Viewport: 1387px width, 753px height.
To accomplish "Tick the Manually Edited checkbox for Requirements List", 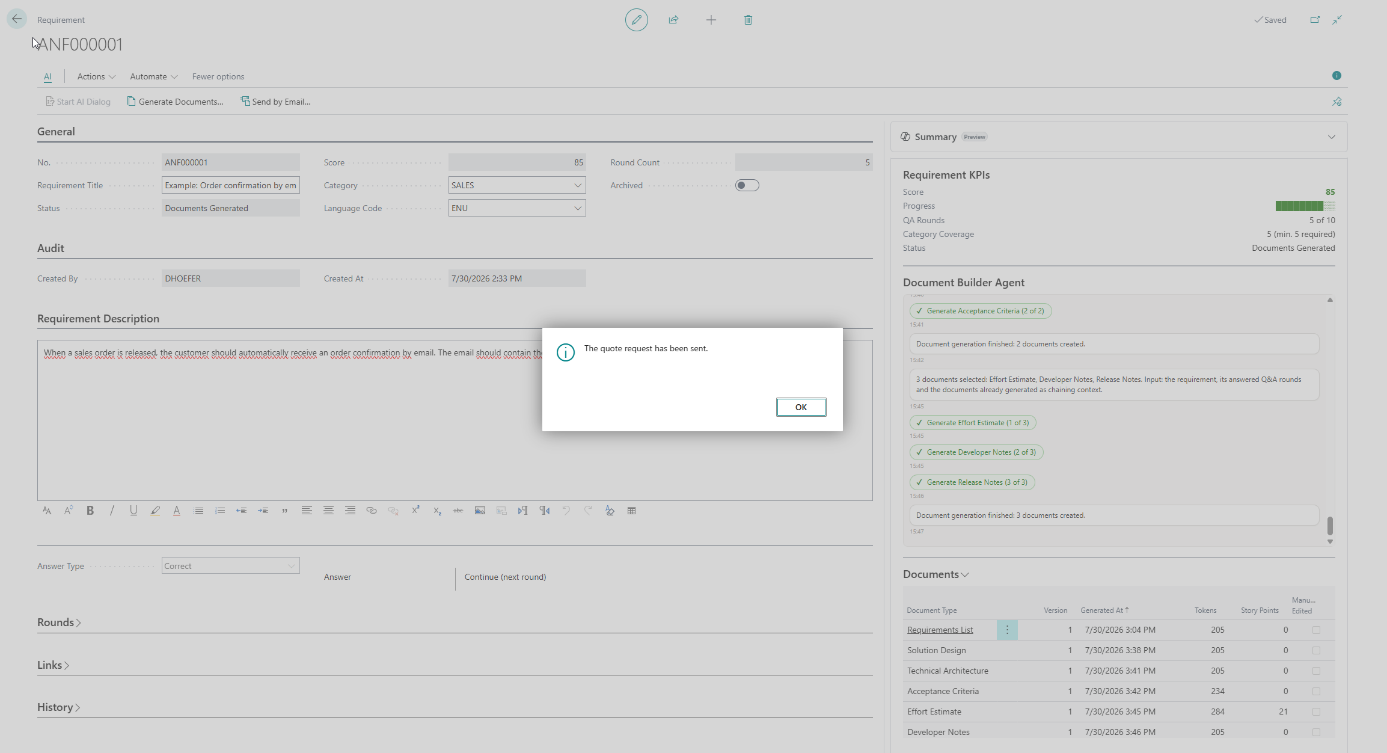I will pyautogui.click(x=1316, y=630).
